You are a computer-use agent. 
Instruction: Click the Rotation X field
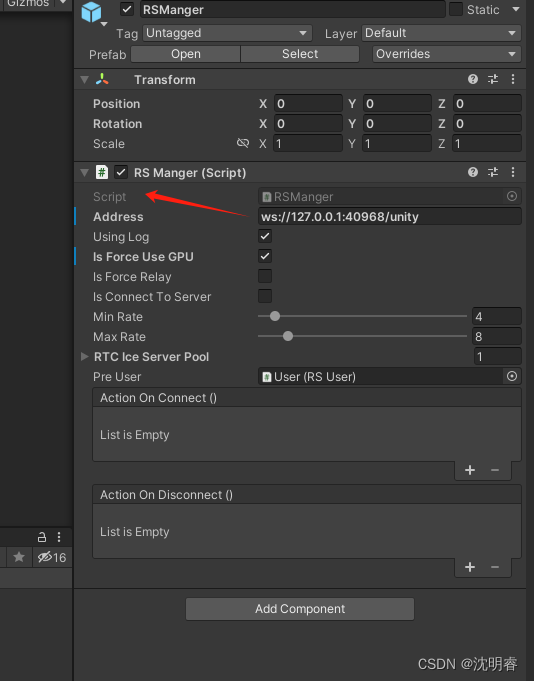pyautogui.click(x=308, y=123)
